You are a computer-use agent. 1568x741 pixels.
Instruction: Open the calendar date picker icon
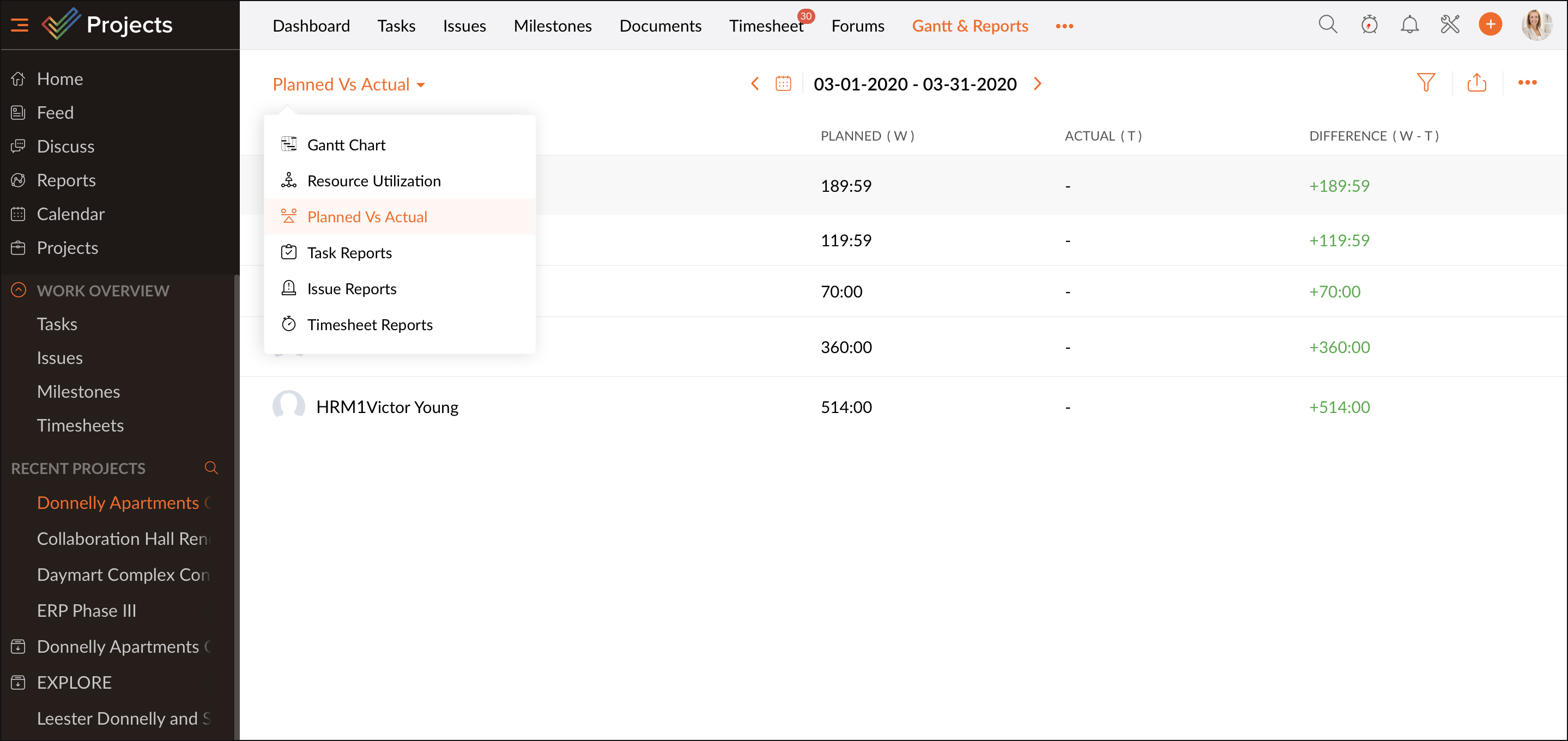tap(783, 83)
